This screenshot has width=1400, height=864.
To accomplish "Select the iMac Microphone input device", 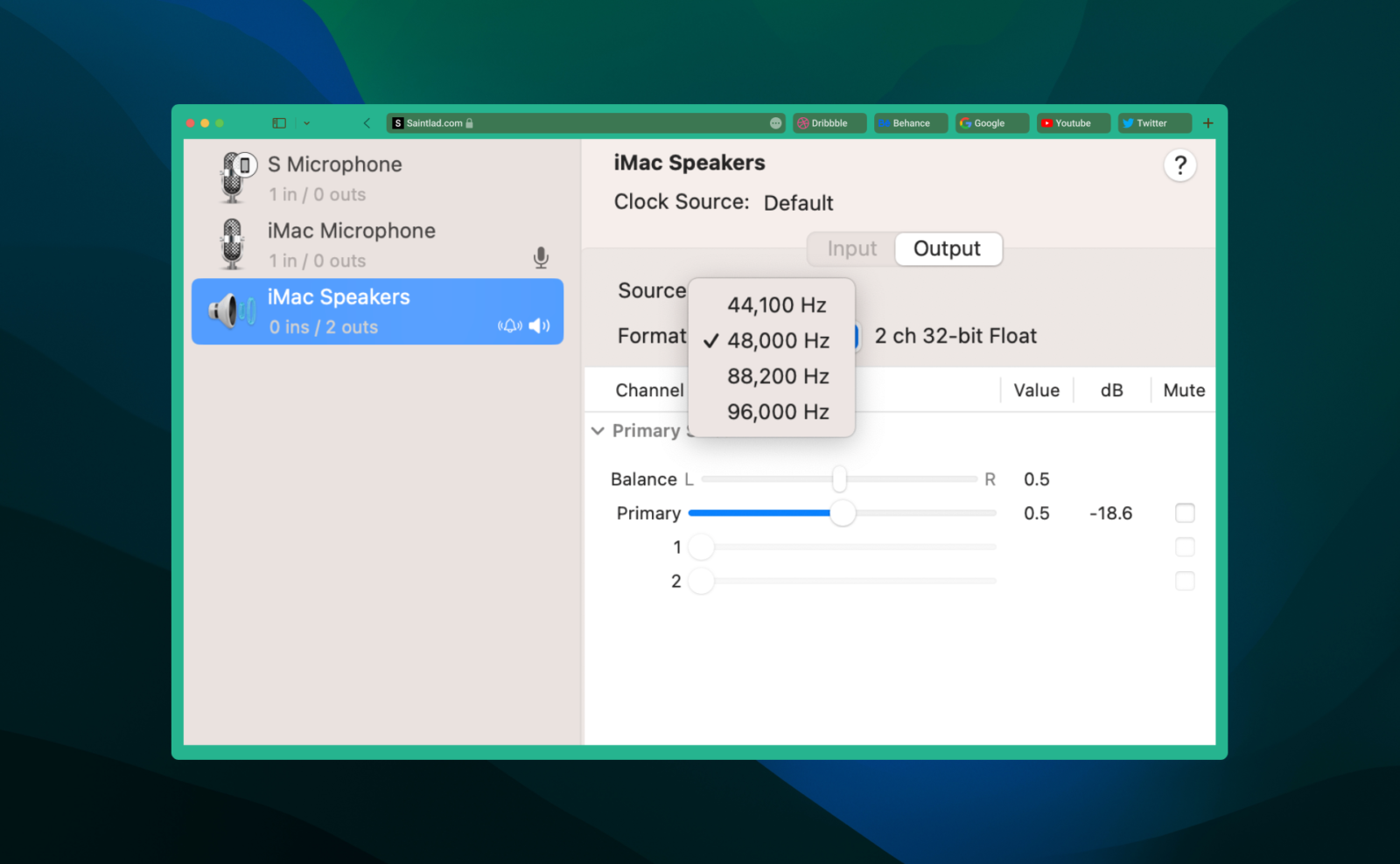I will [351, 243].
